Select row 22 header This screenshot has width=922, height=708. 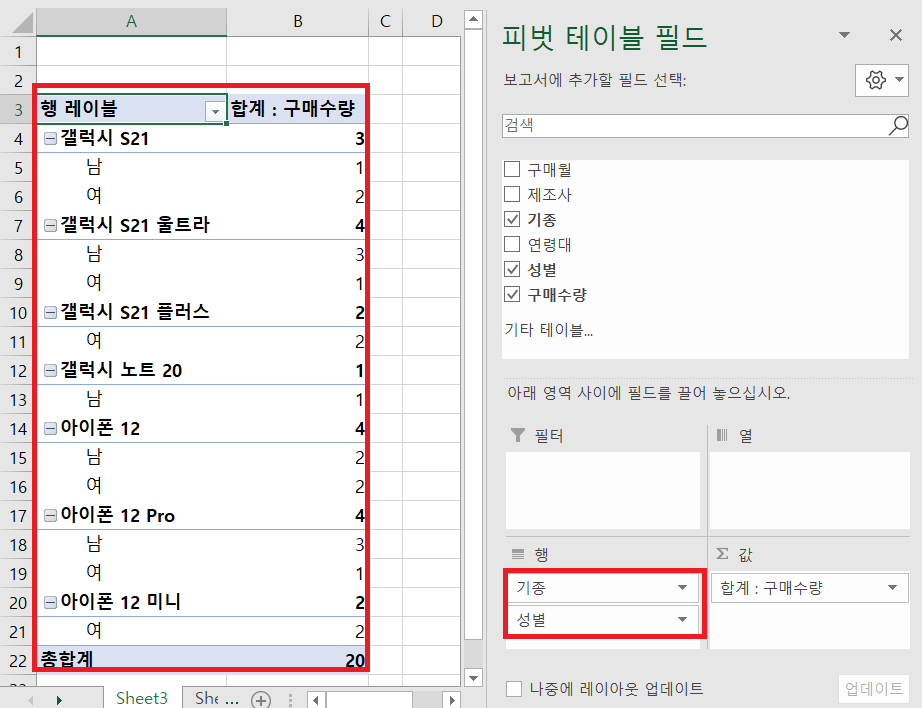coord(18,660)
